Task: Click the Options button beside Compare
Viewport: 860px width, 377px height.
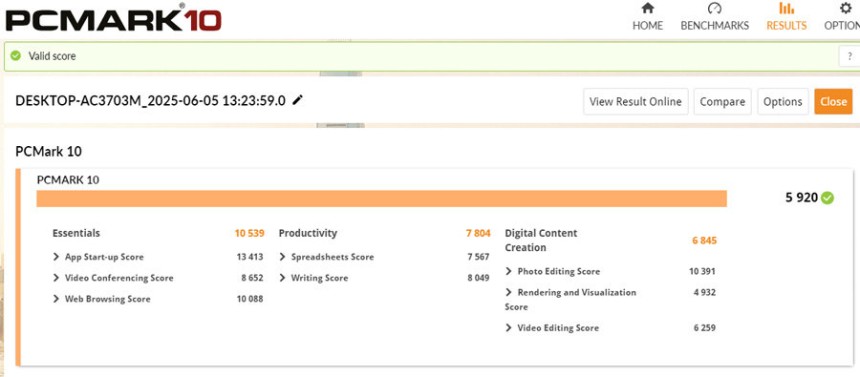Action: tap(783, 102)
